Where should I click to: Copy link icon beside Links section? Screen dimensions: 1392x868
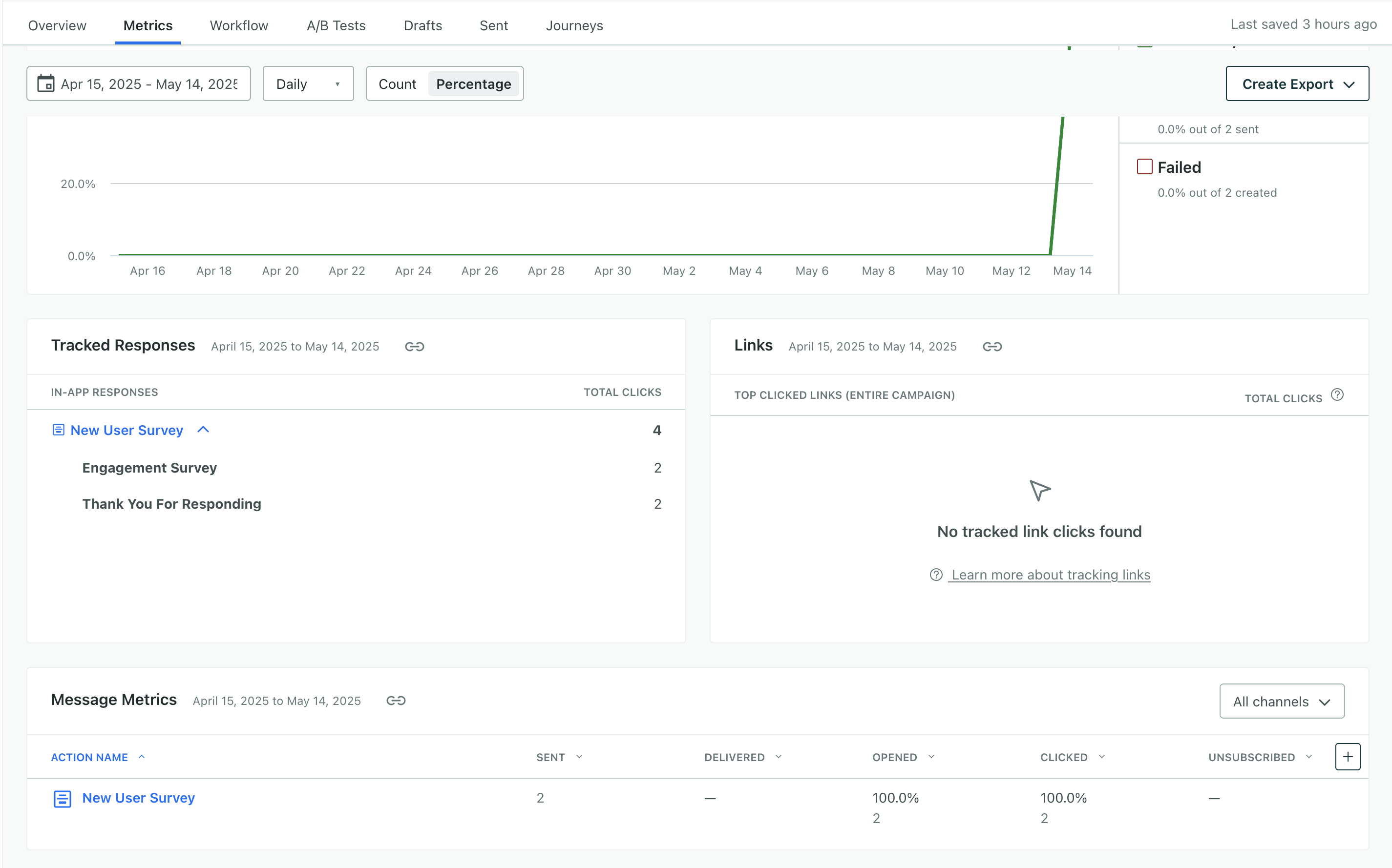pos(992,346)
